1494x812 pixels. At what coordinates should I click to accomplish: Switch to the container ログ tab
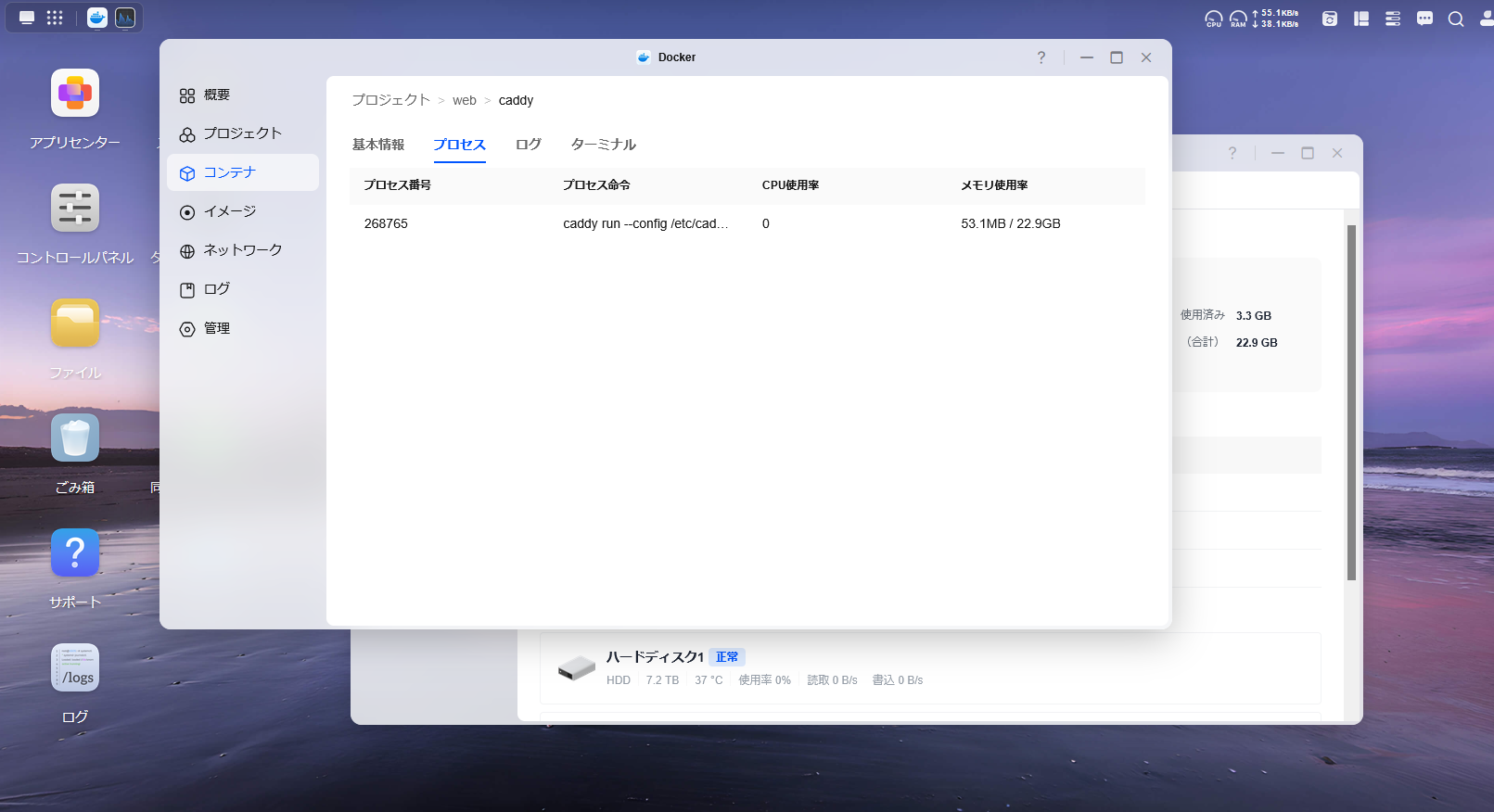click(529, 145)
